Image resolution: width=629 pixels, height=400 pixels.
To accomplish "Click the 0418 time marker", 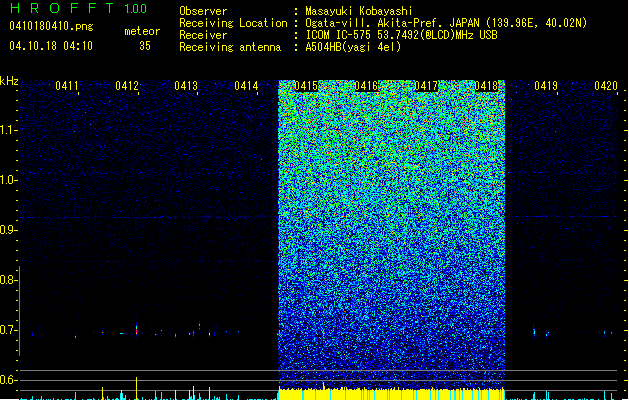I will pyautogui.click(x=486, y=86).
